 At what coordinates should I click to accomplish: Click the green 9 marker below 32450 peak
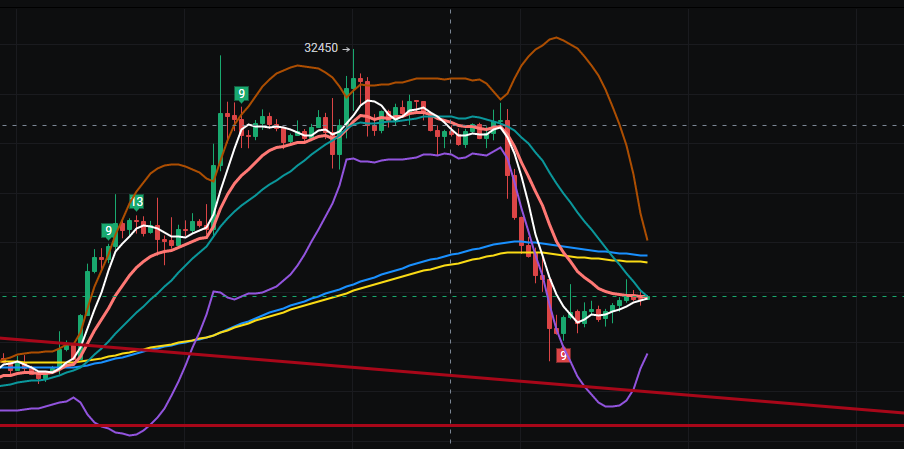click(x=242, y=93)
